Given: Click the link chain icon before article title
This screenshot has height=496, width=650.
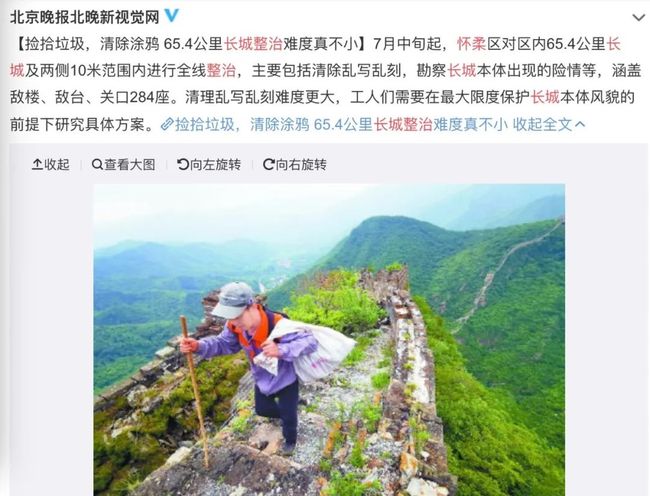Looking at the screenshot, I should pos(167,124).
